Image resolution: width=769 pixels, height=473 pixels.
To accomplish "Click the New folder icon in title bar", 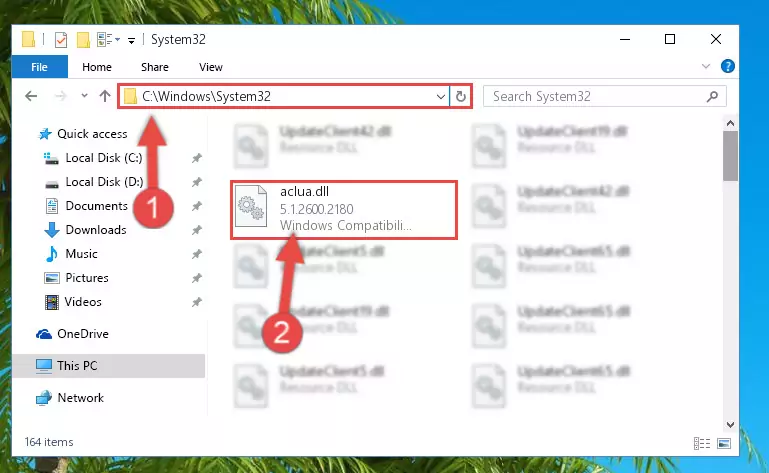I will (x=83, y=40).
